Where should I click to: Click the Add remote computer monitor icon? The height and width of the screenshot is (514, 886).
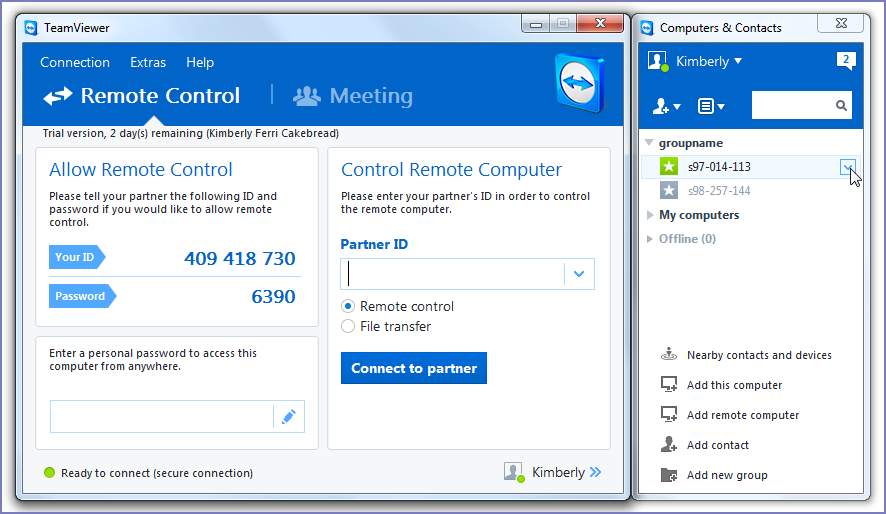click(x=669, y=414)
